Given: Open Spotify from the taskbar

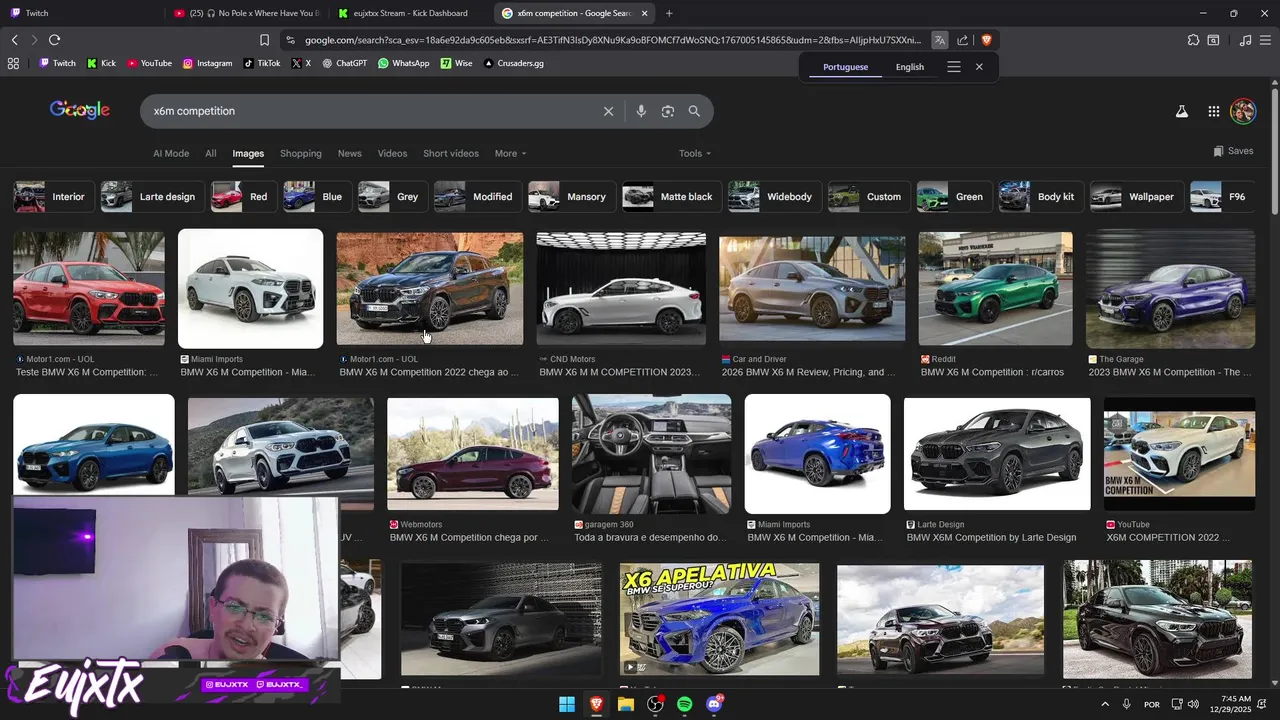Looking at the screenshot, I should pos(684,704).
